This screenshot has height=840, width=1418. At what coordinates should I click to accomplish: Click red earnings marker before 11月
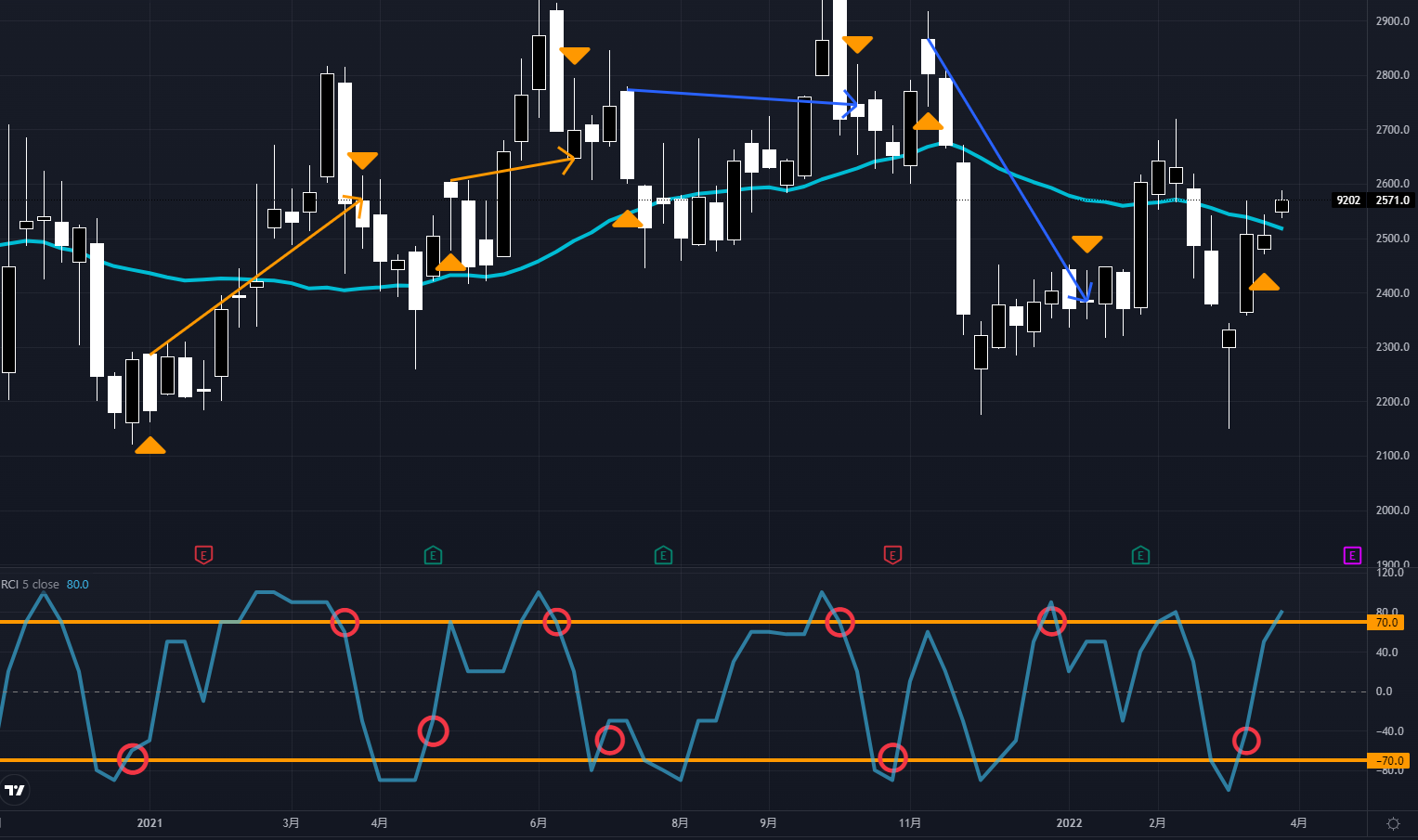coord(891,556)
